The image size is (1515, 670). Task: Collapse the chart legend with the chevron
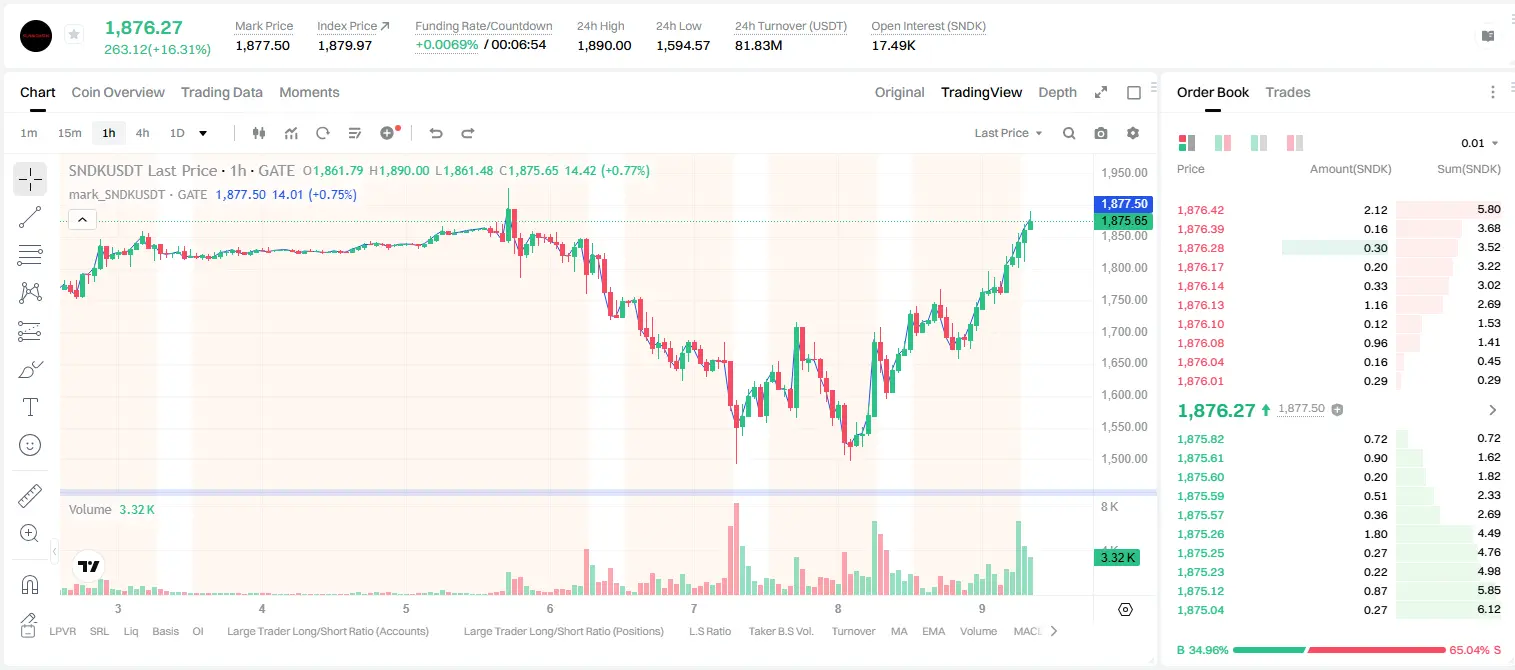(82, 219)
